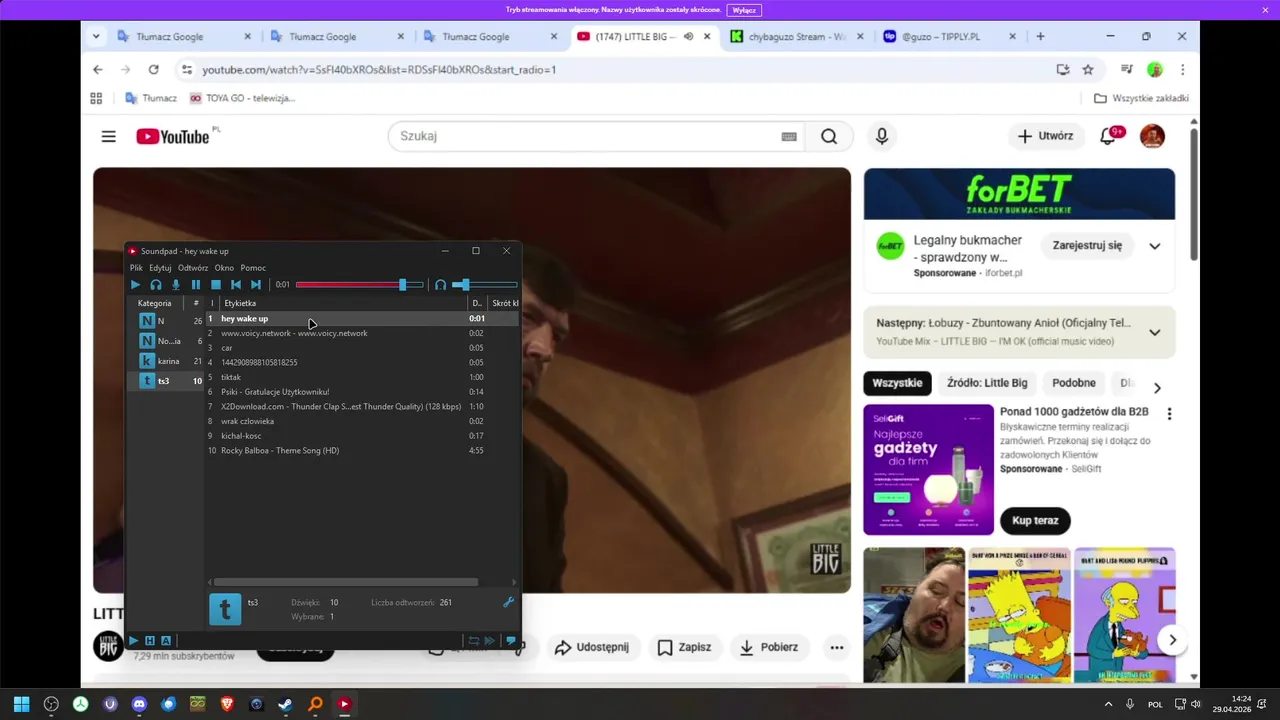The width and height of the screenshot is (1280, 720).
Task: Bookmark page with star icon
Action: (1088, 70)
